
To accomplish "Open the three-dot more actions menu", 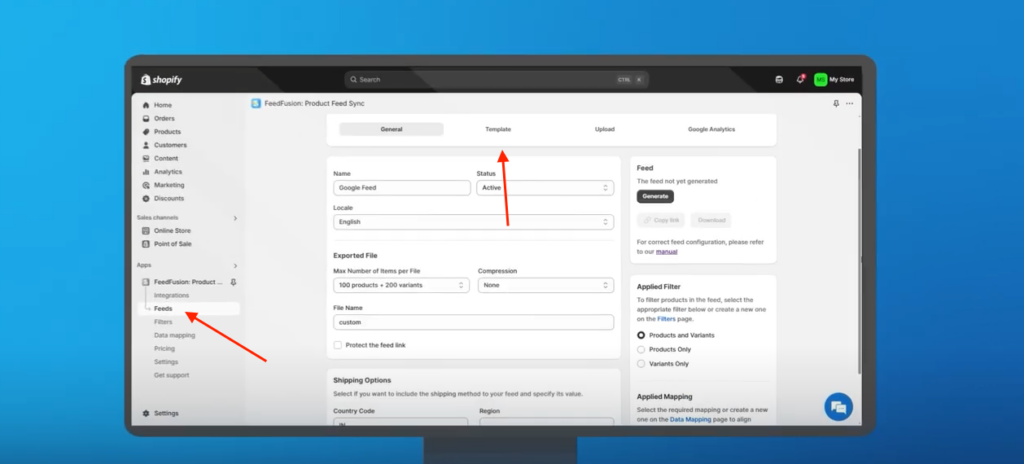I will point(850,103).
